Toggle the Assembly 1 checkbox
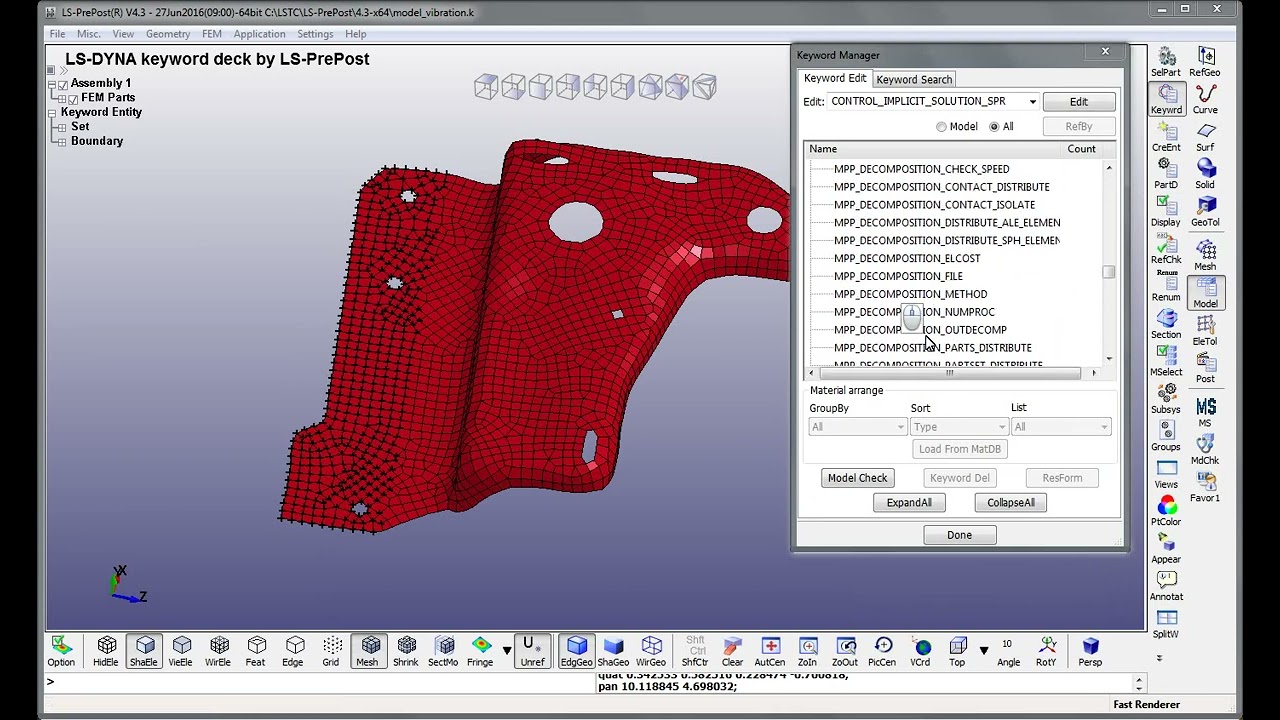 click(63, 84)
